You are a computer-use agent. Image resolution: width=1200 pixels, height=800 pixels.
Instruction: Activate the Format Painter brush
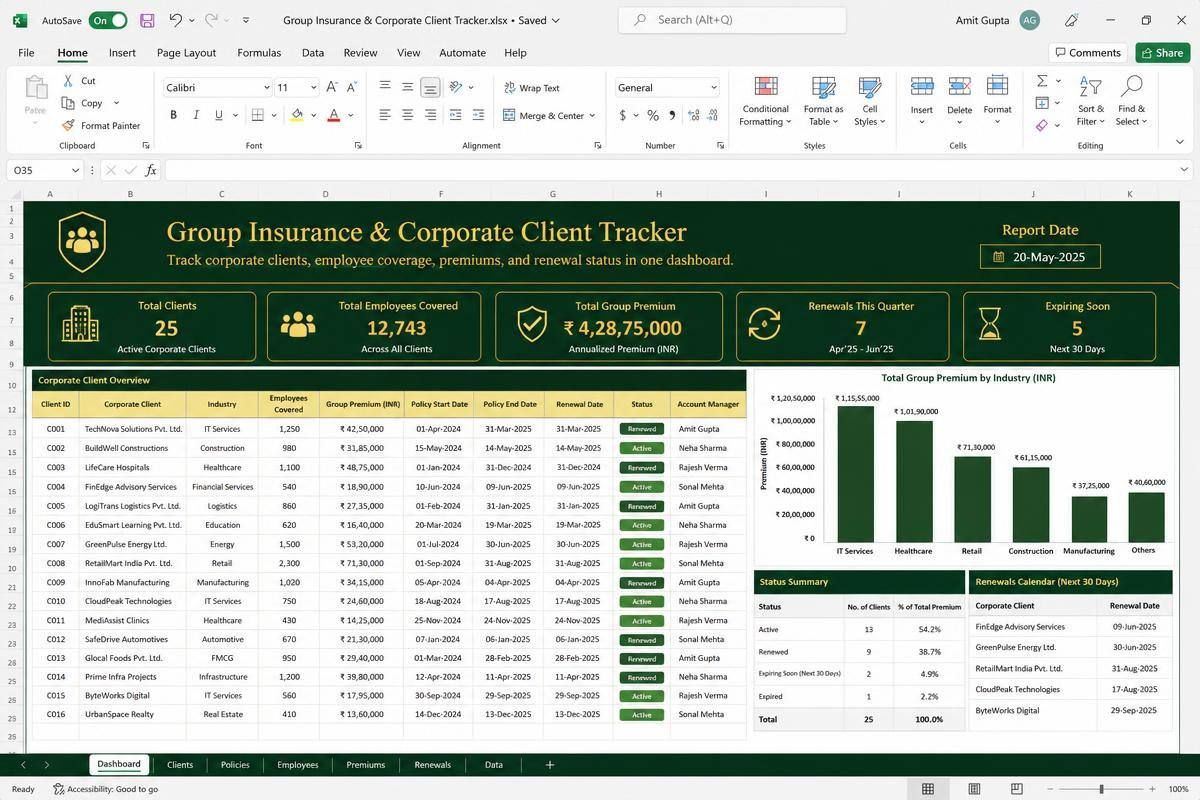(68, 126)
